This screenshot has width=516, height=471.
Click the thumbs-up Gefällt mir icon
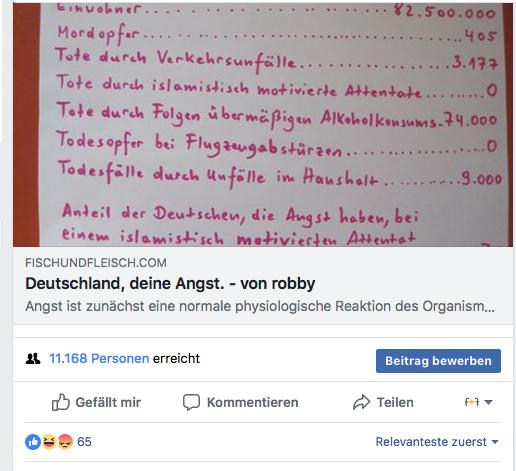coord(61,402)
